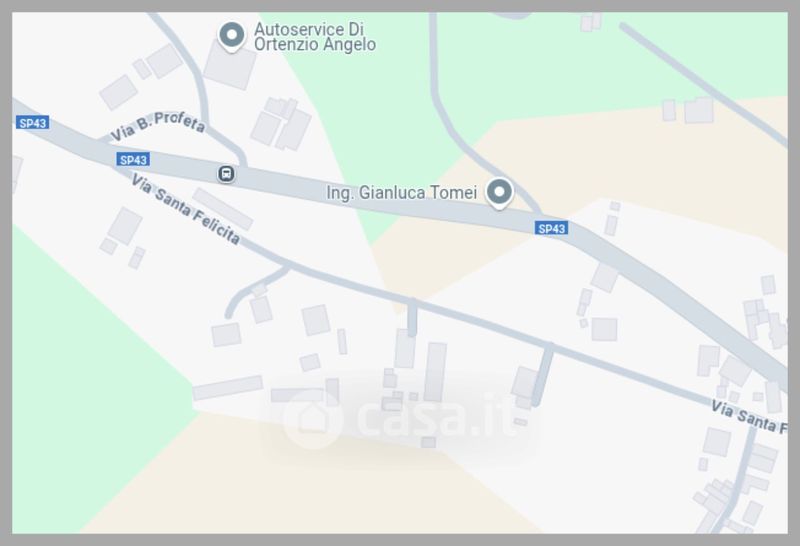800x546 pixels.
Task: Select the tall rectangular building above the casa.it watermark
Action: tap(435, 372)
